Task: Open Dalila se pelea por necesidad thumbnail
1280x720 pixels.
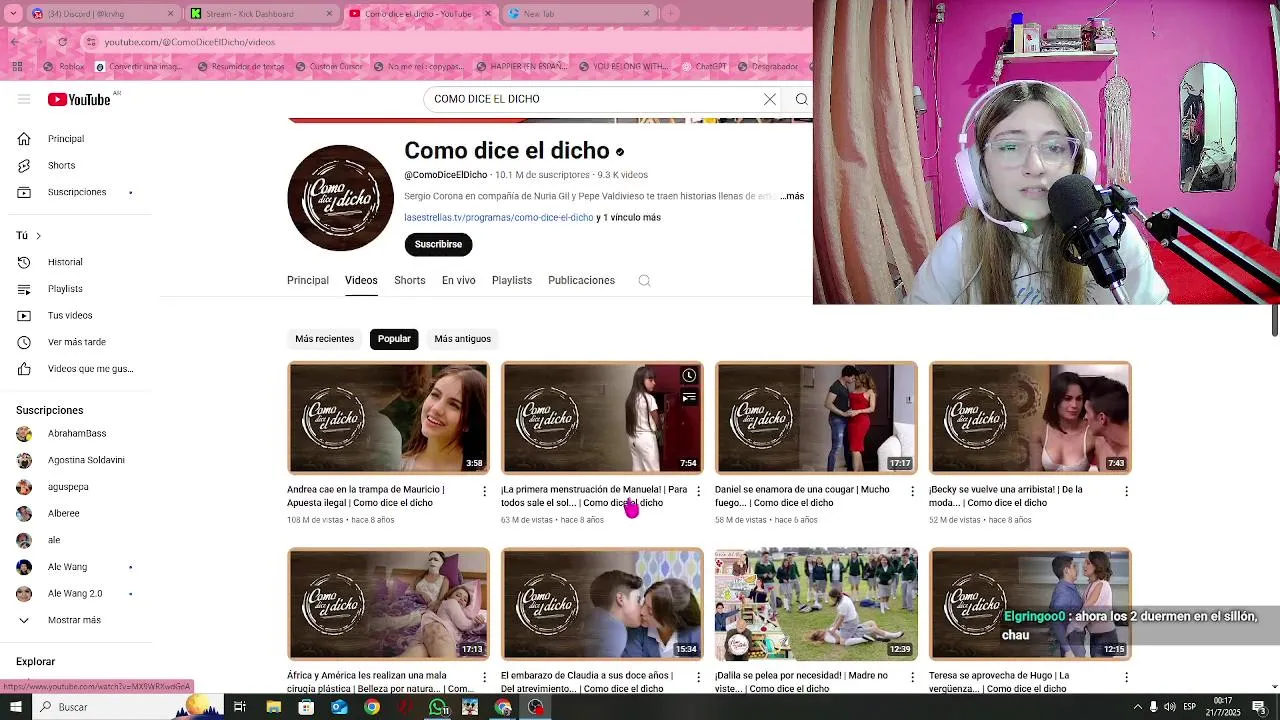Action: [x=816, y=604]
